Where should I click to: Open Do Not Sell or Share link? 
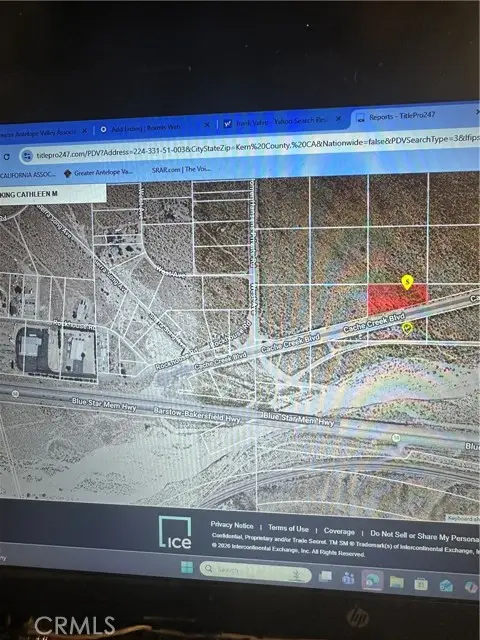(424, 537)
